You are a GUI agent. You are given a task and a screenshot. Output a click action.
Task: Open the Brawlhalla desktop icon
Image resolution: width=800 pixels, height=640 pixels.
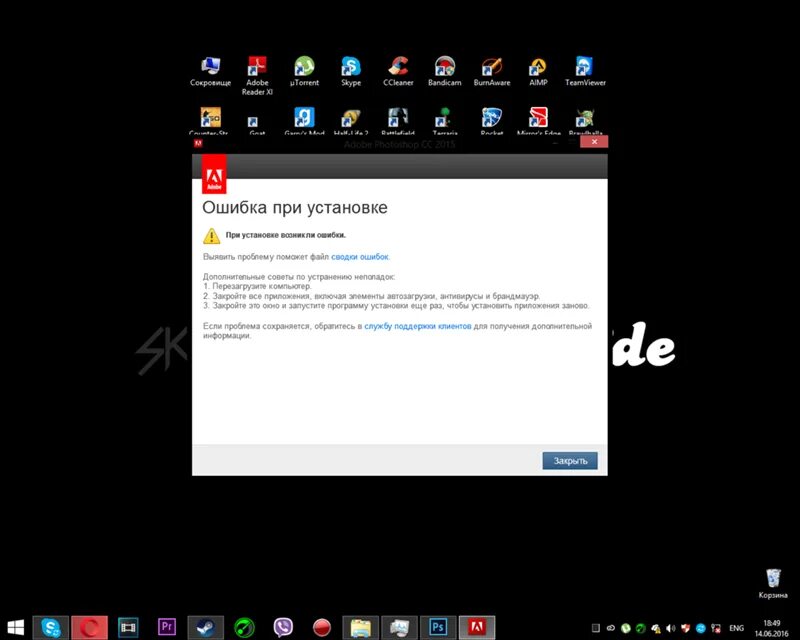(585, 121)
